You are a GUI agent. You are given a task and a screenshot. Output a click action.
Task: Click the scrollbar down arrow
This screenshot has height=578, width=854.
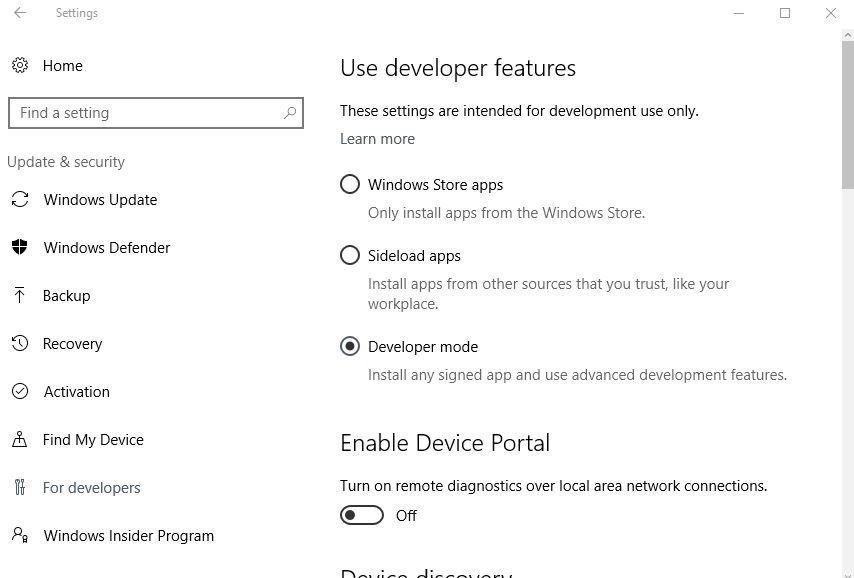point(847,573)
